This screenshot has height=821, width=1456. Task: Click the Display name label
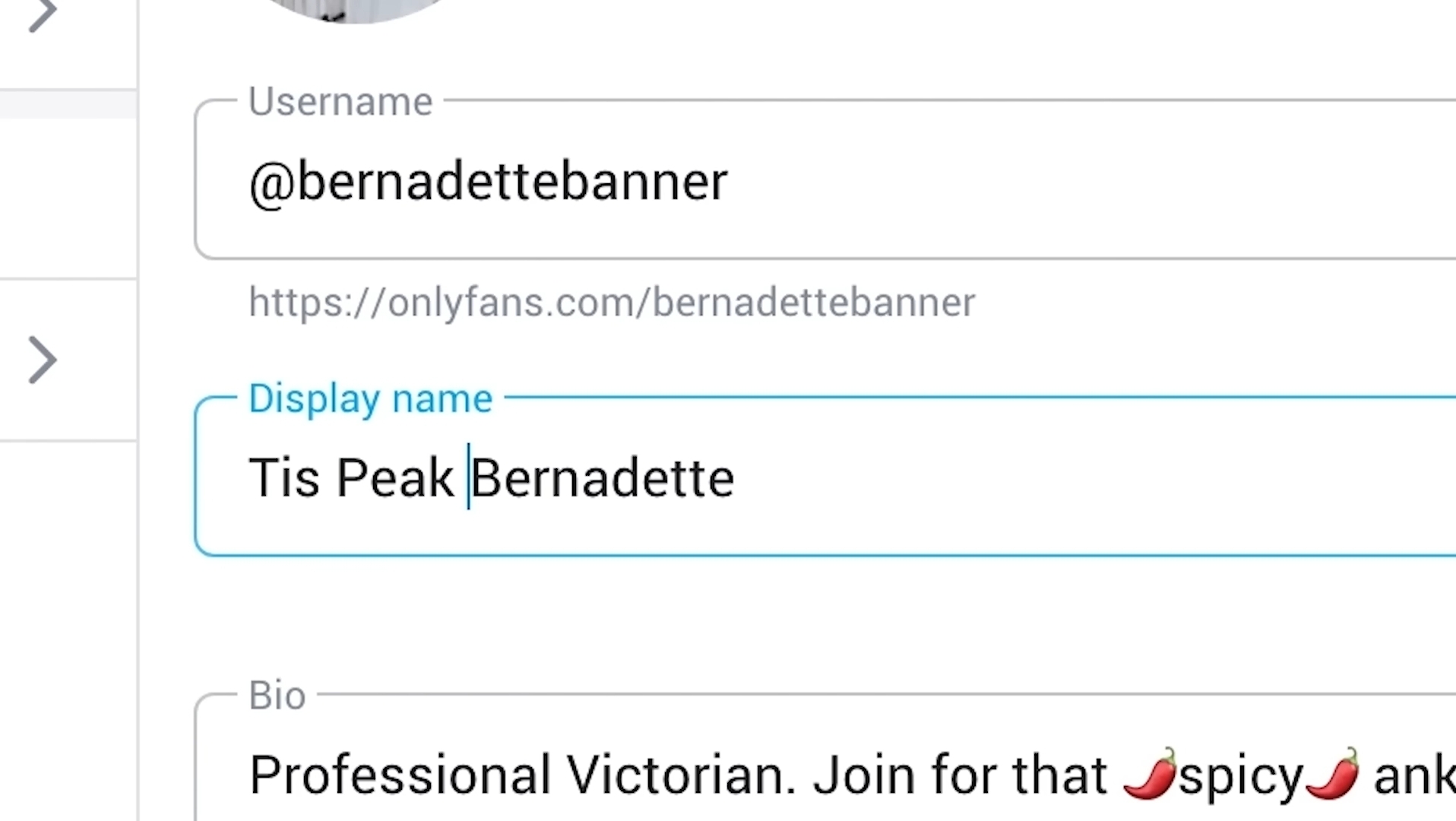[370, 399]
